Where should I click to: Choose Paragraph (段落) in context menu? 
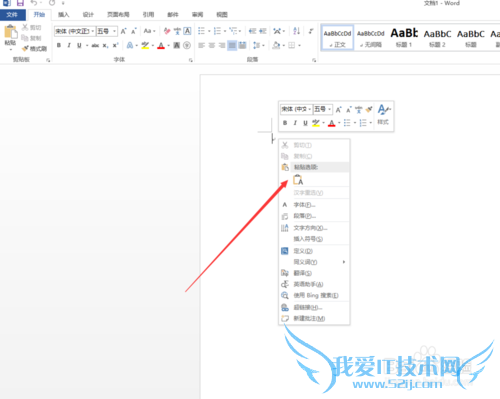point(314,216)
